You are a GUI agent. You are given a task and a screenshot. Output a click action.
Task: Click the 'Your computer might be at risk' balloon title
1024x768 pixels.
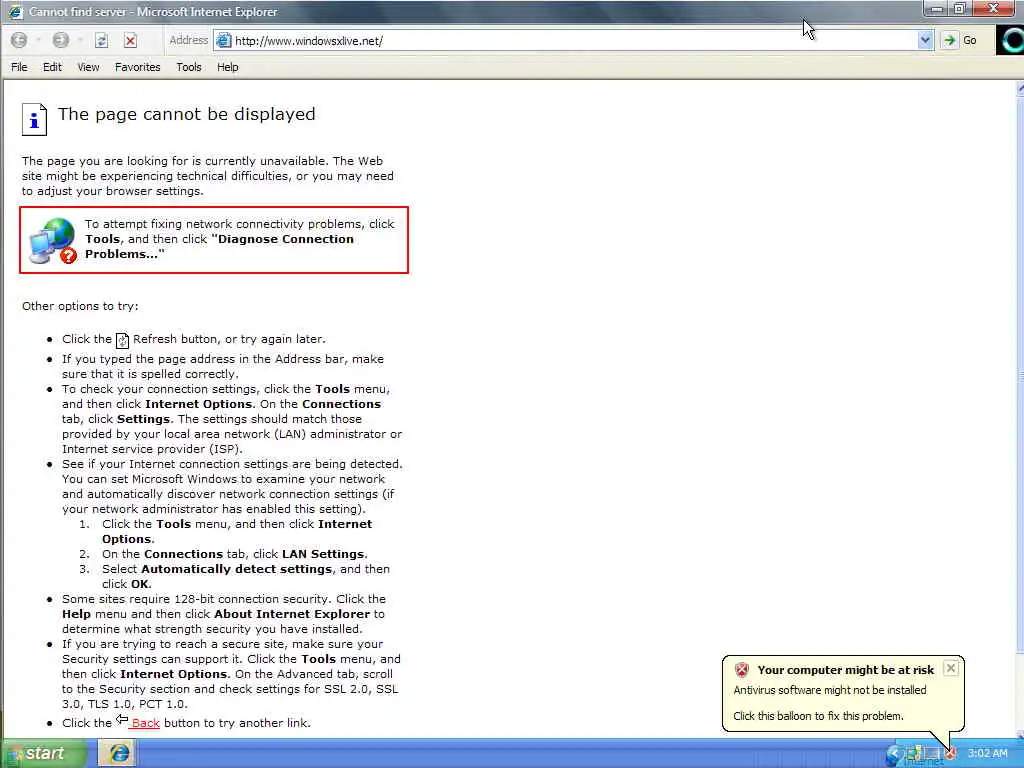846,670
